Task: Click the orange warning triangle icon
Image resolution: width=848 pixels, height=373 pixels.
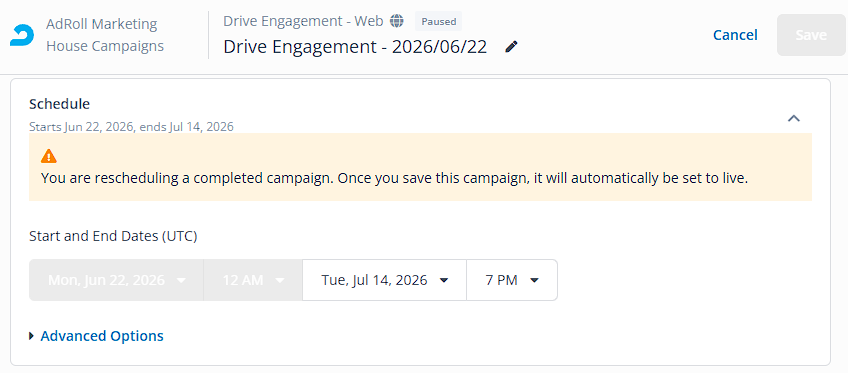Action: [x=49, y=156]
